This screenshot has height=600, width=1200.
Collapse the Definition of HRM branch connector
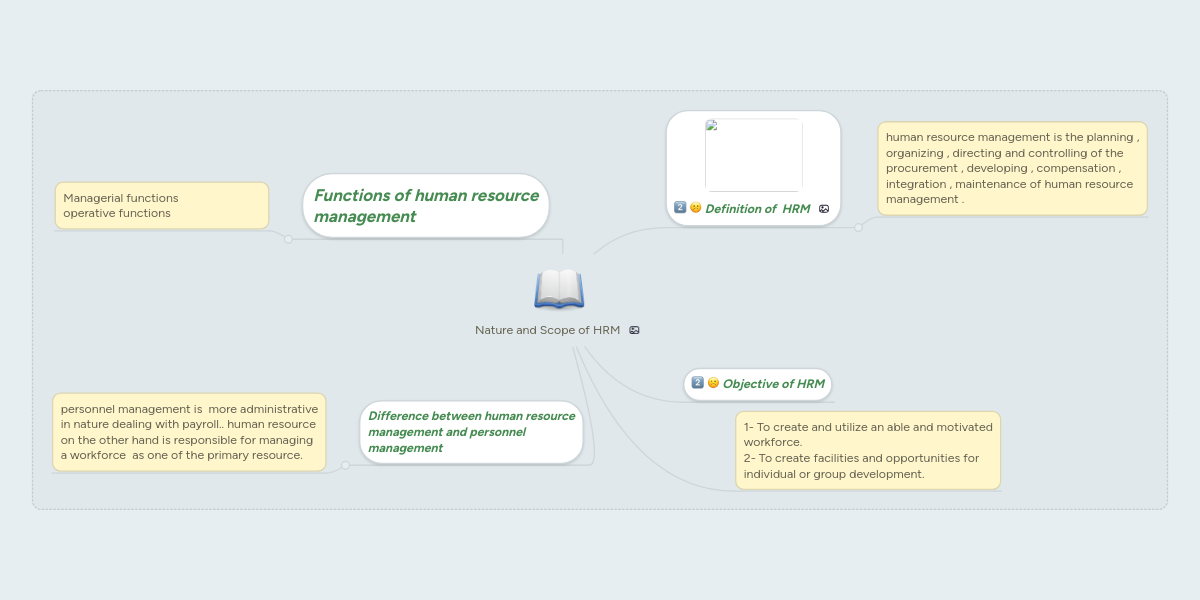pyautogui.click(x=858, y=227)
